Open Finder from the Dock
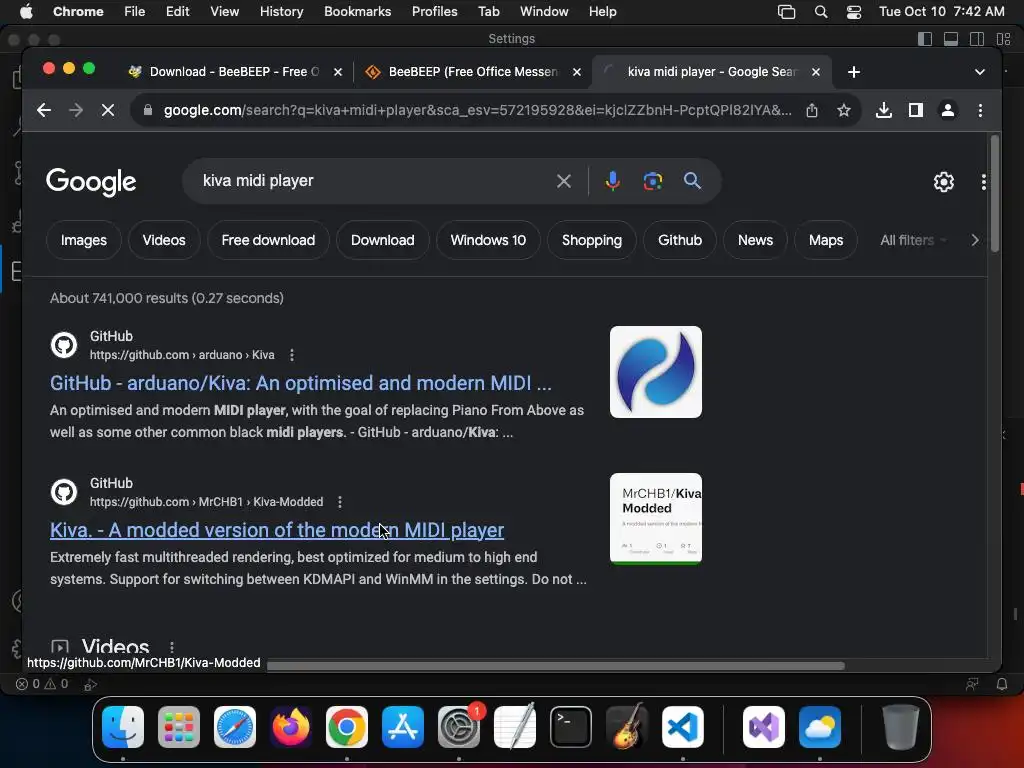The height and width of the screenshot is (768, 1024). (123, 727)
